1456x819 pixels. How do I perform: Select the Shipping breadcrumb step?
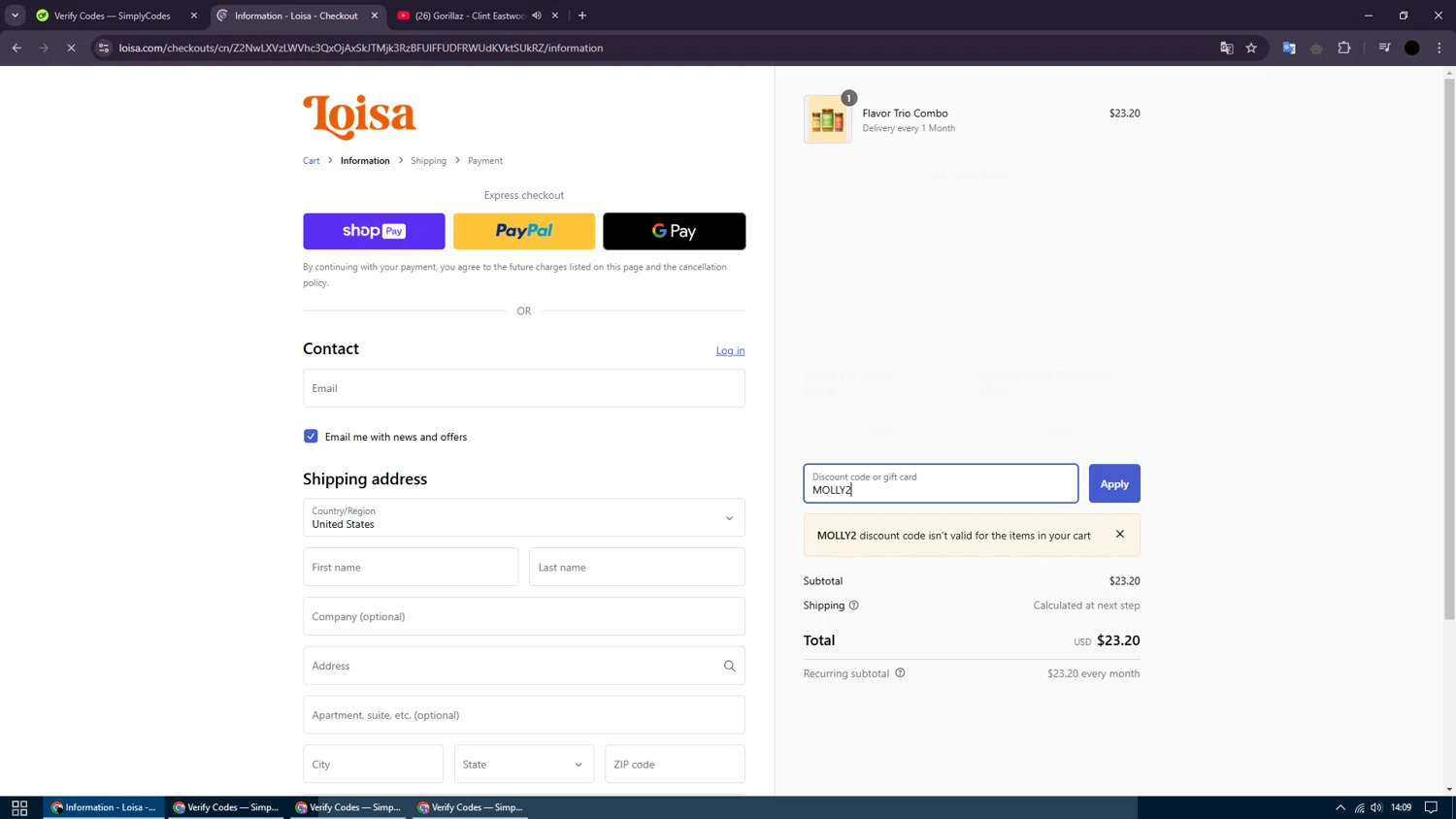click(428, 161)
